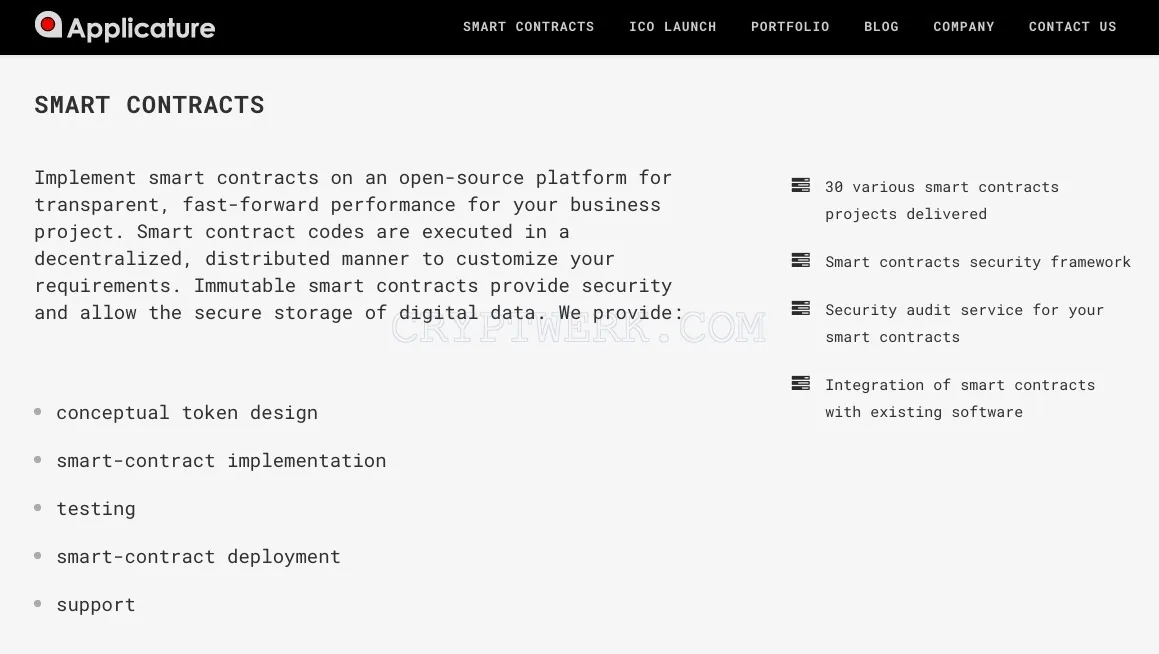Select Contact Us in navigation
The height and width of the screenshot is (654, 1159).
click(x=1073, y=27)
